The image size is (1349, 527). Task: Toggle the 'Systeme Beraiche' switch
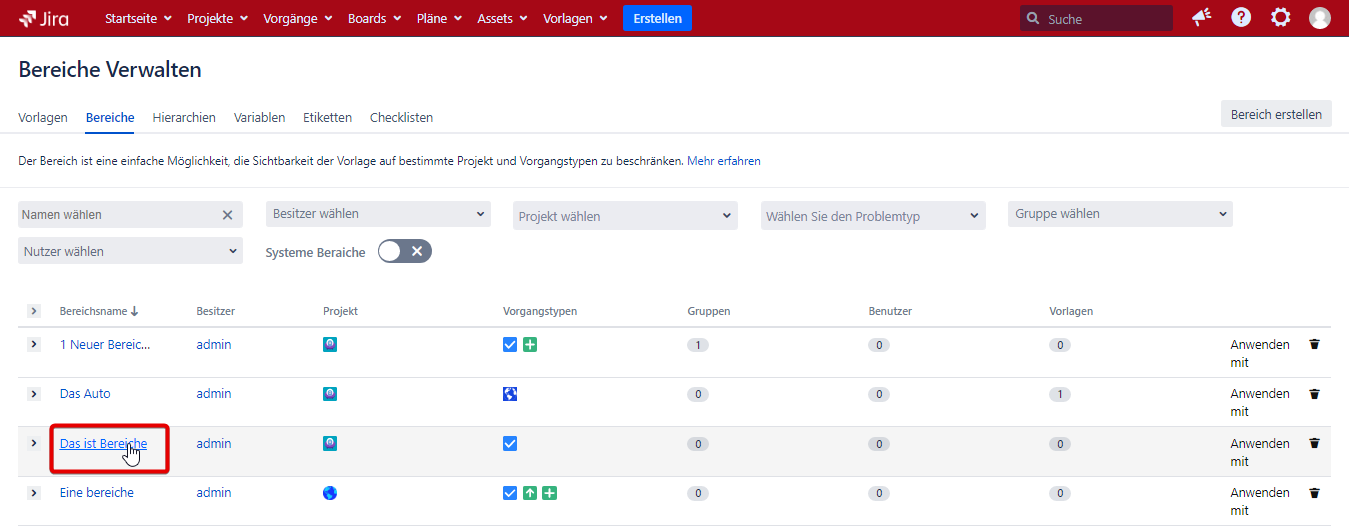(x=404, y=252)
